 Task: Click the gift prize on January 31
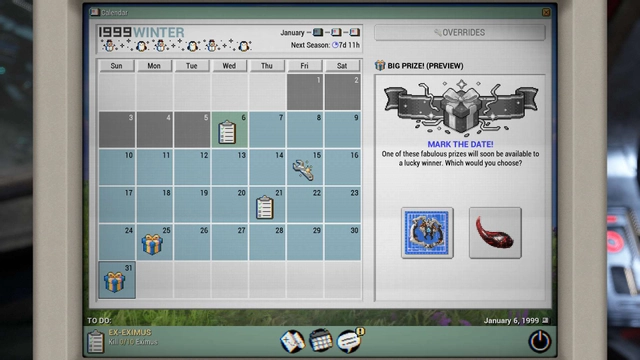point(114,282)
